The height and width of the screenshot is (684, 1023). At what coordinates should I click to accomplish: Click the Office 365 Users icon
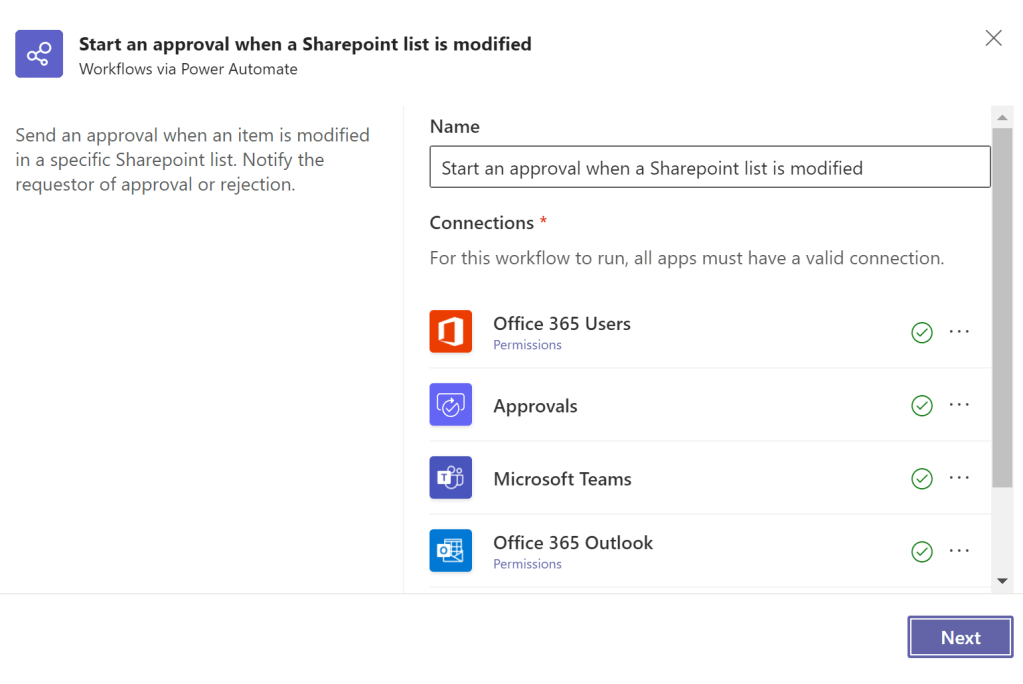(x=450, y=332)
